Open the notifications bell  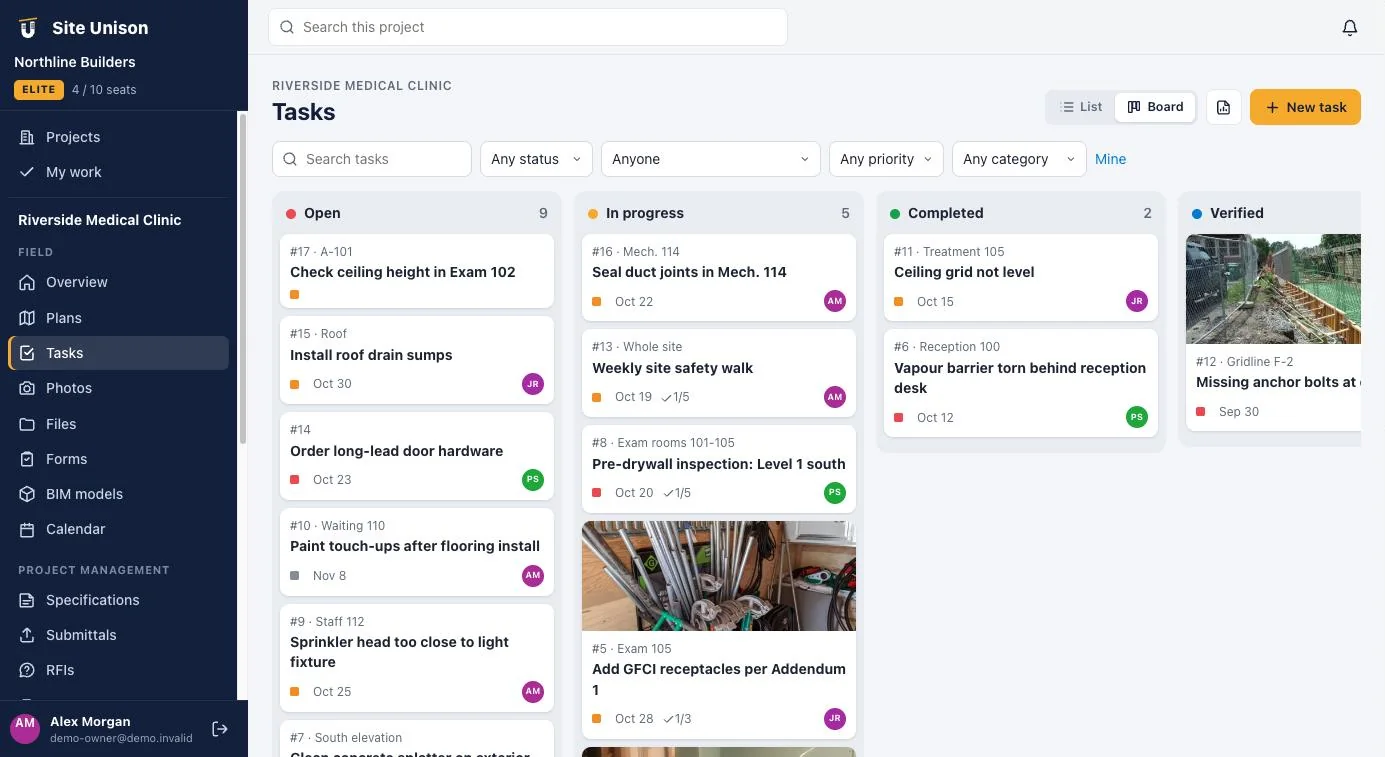(1350, 27)
